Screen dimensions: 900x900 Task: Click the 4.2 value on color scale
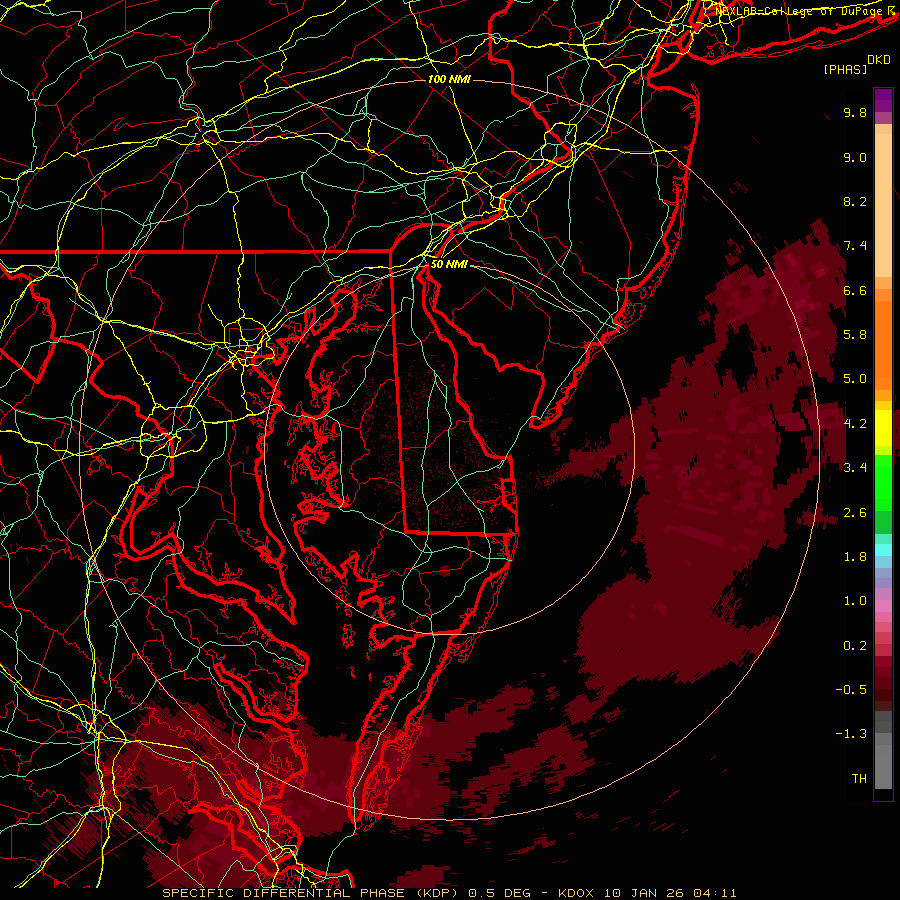pos(855,424)
